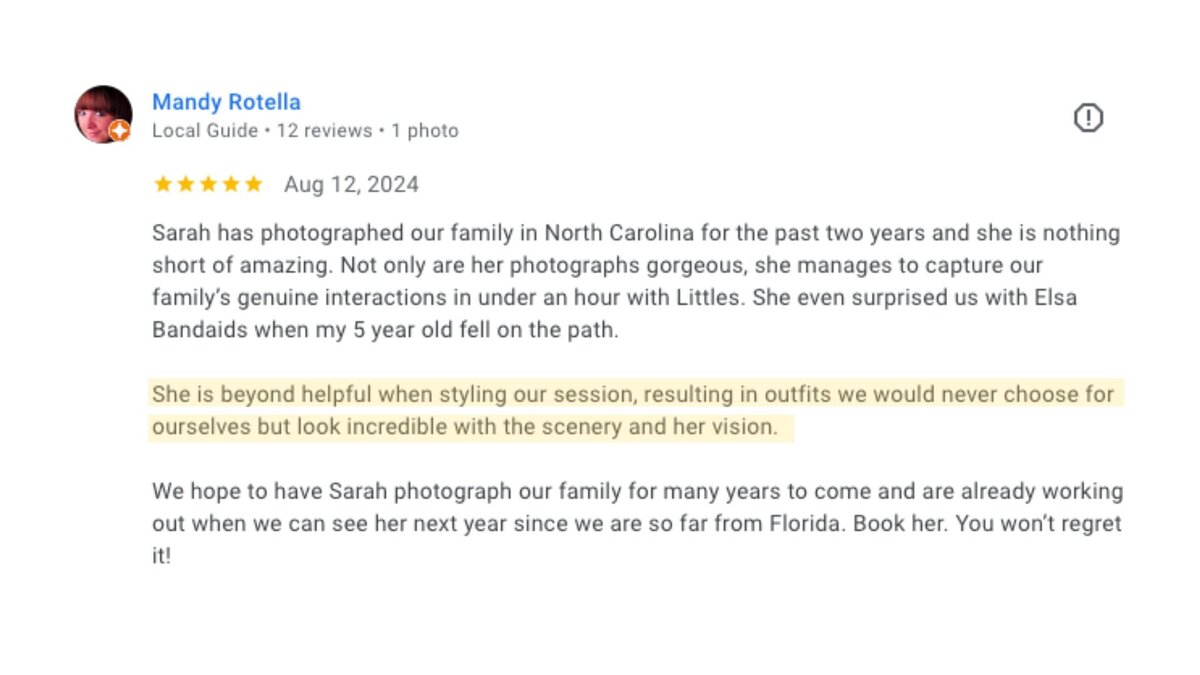Click the review date Aug 12, 2024

pos(351,184)
